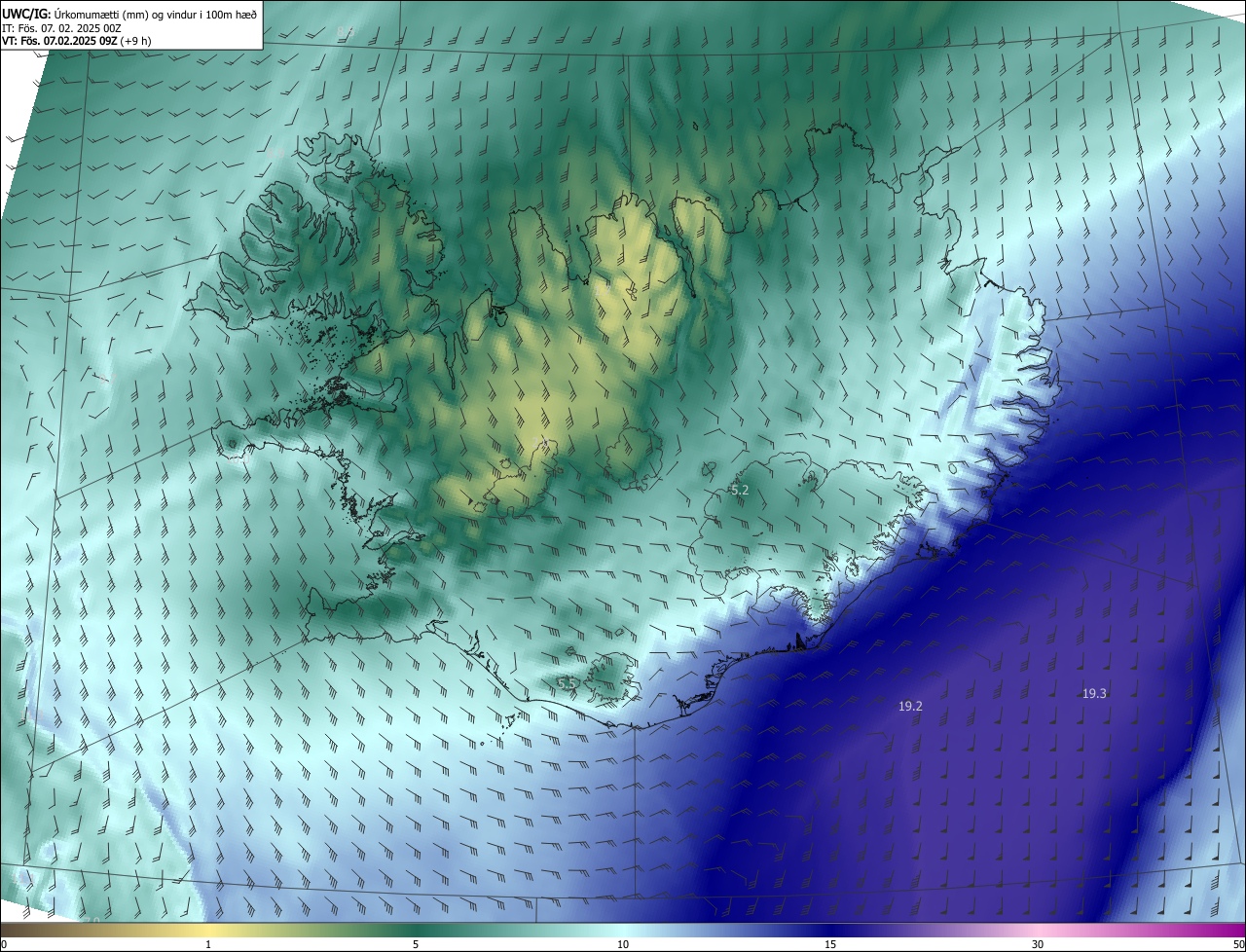Click the colour scale tick labelled 0

pos(4,944)
